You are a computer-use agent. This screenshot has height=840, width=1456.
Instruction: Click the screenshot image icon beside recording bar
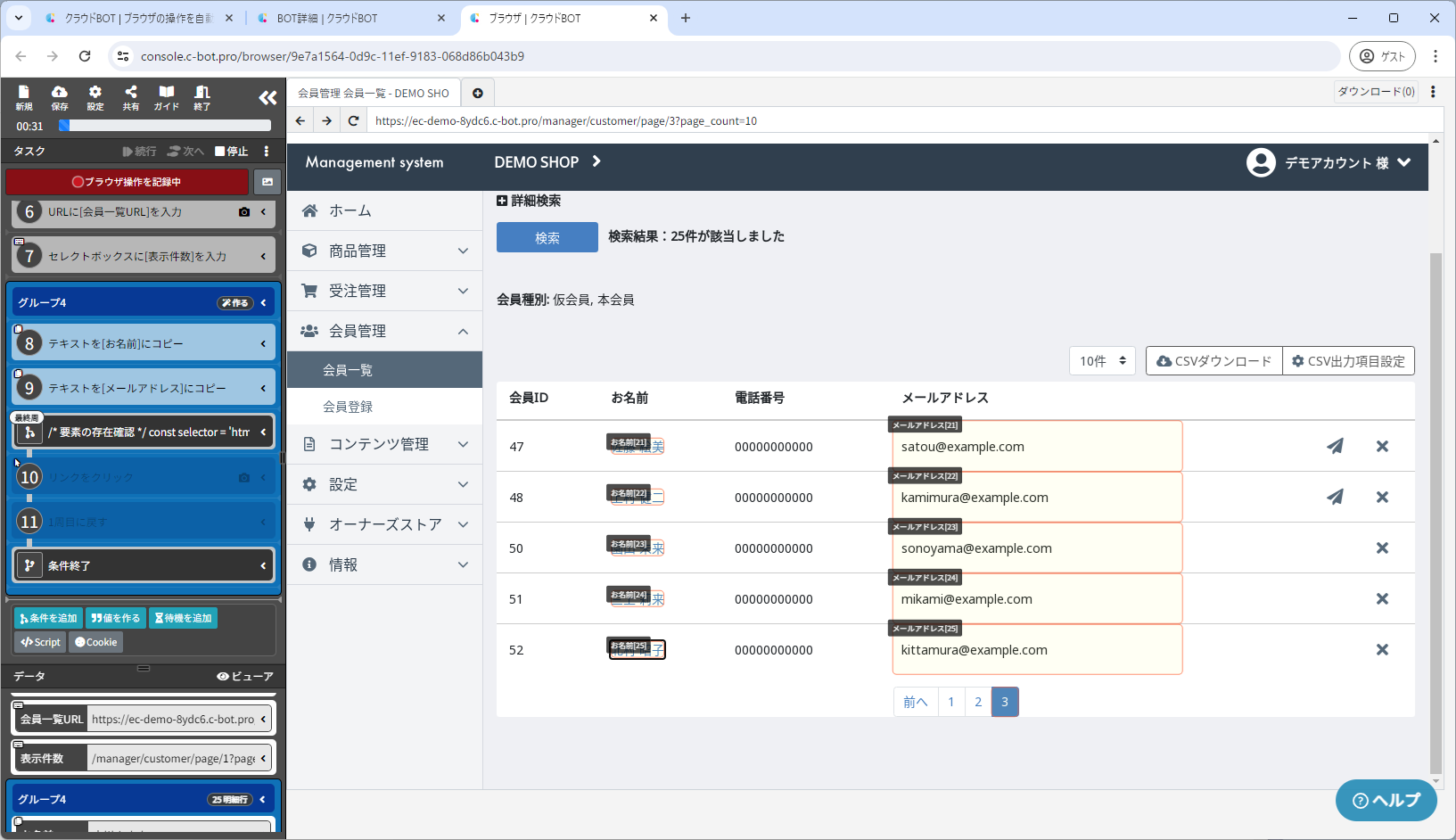tap(267, 182)
